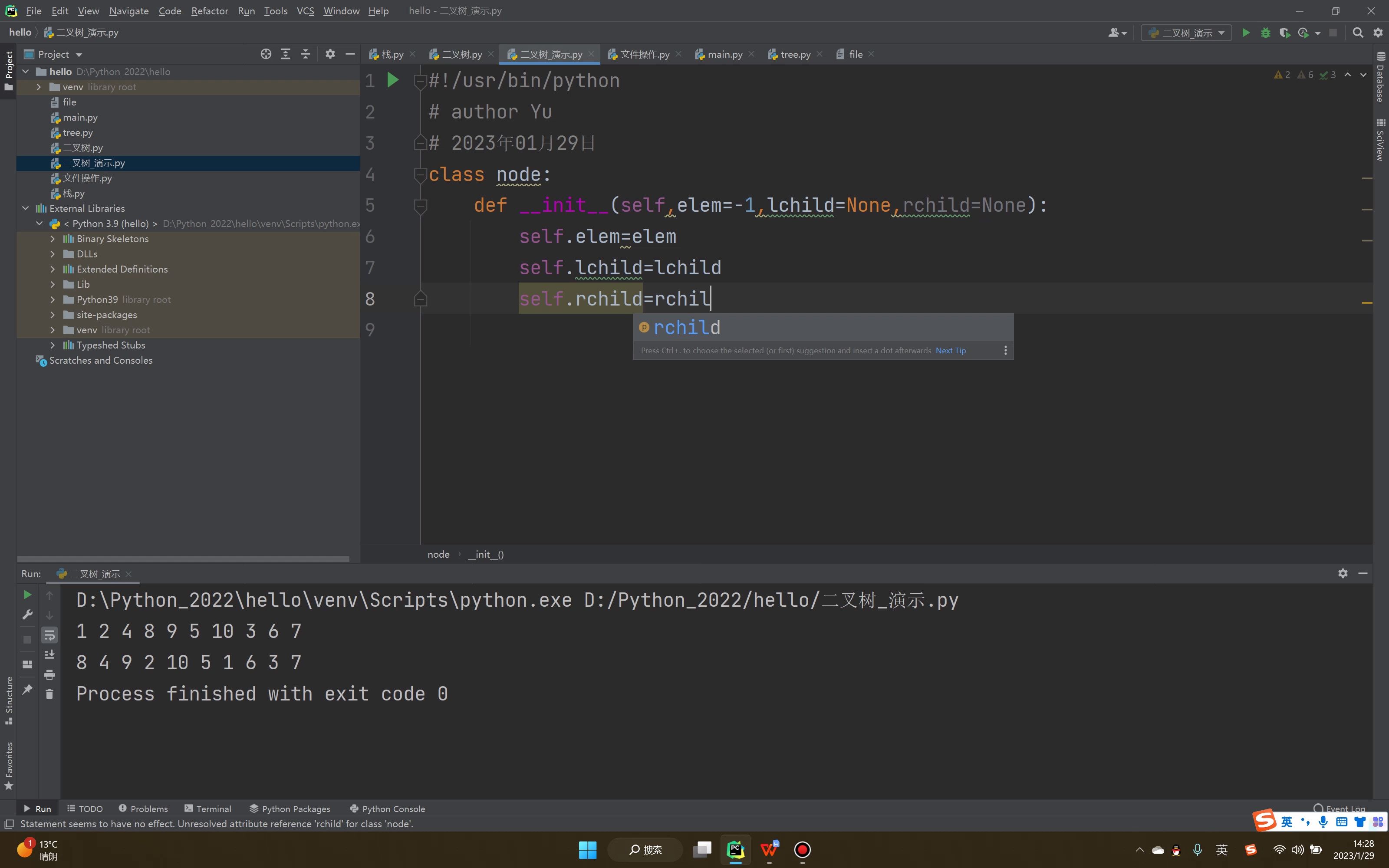The height and width of the screenshot is (868, 1389).
Task: Click the green run gutter arrow on line 1
Action: 392,80
